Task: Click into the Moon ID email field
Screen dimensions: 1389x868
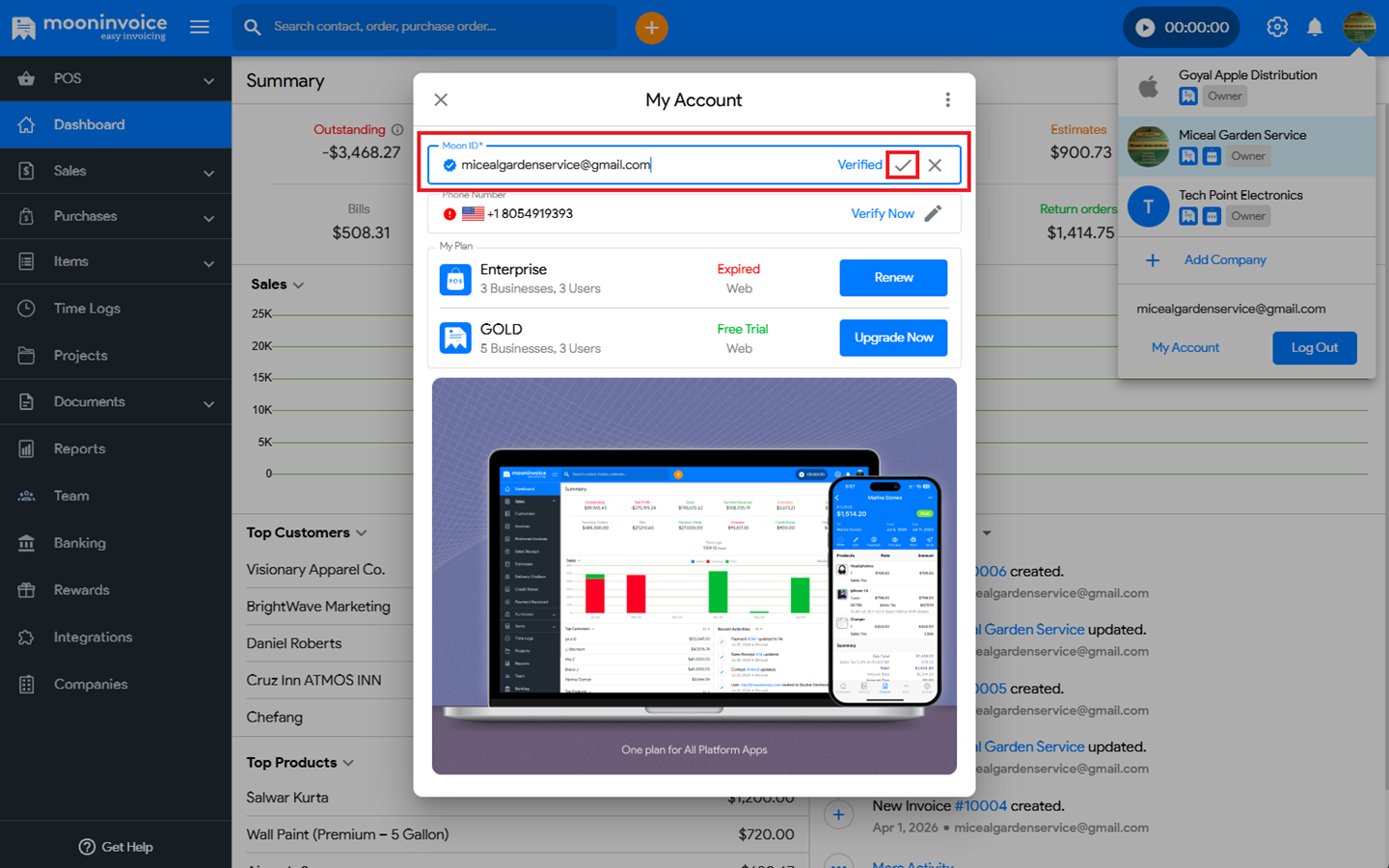Action: [x=637, y=165]
